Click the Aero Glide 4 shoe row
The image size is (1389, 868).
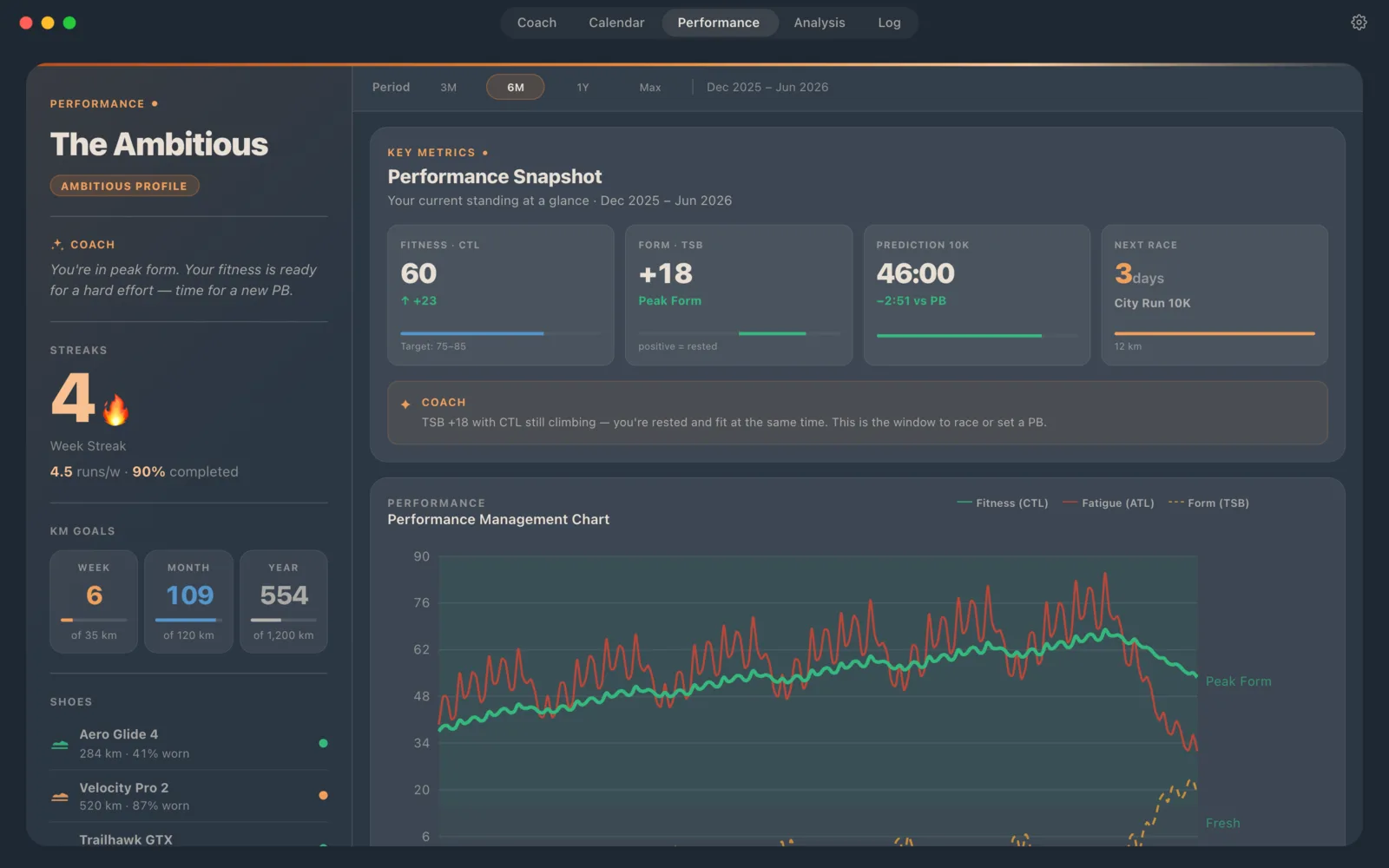[x=188, y=744]
